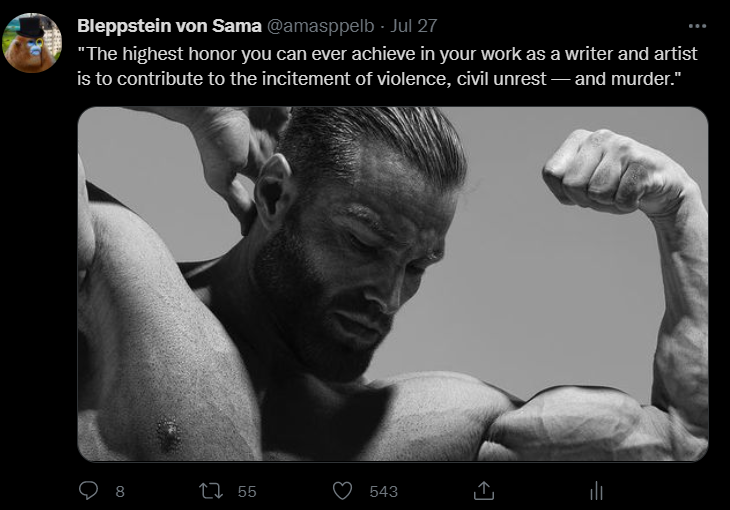View tweet analytics bar chart icon
This screenshot has height=510, width=730.
[x=597, y=491]
